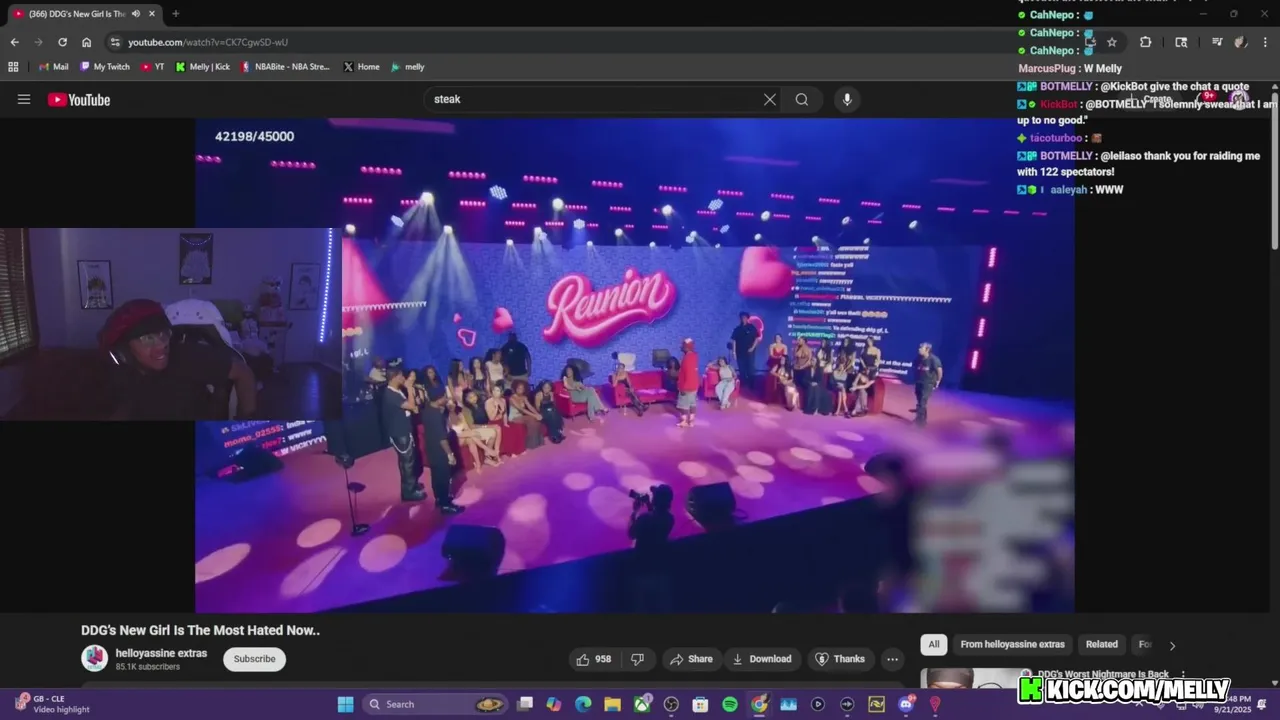Open the melly bookmark
Screen dimensions: 1280x720
(408, 67)
